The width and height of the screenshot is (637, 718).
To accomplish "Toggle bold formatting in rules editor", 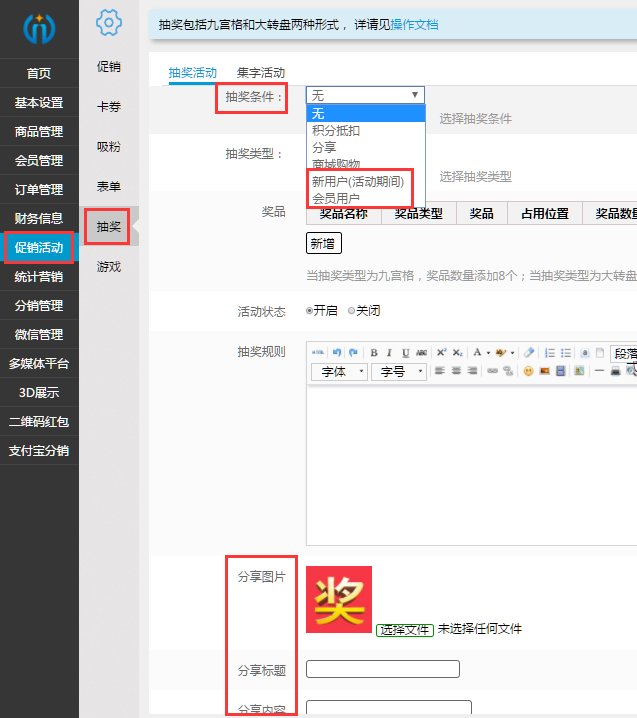I will coord(374,353).
